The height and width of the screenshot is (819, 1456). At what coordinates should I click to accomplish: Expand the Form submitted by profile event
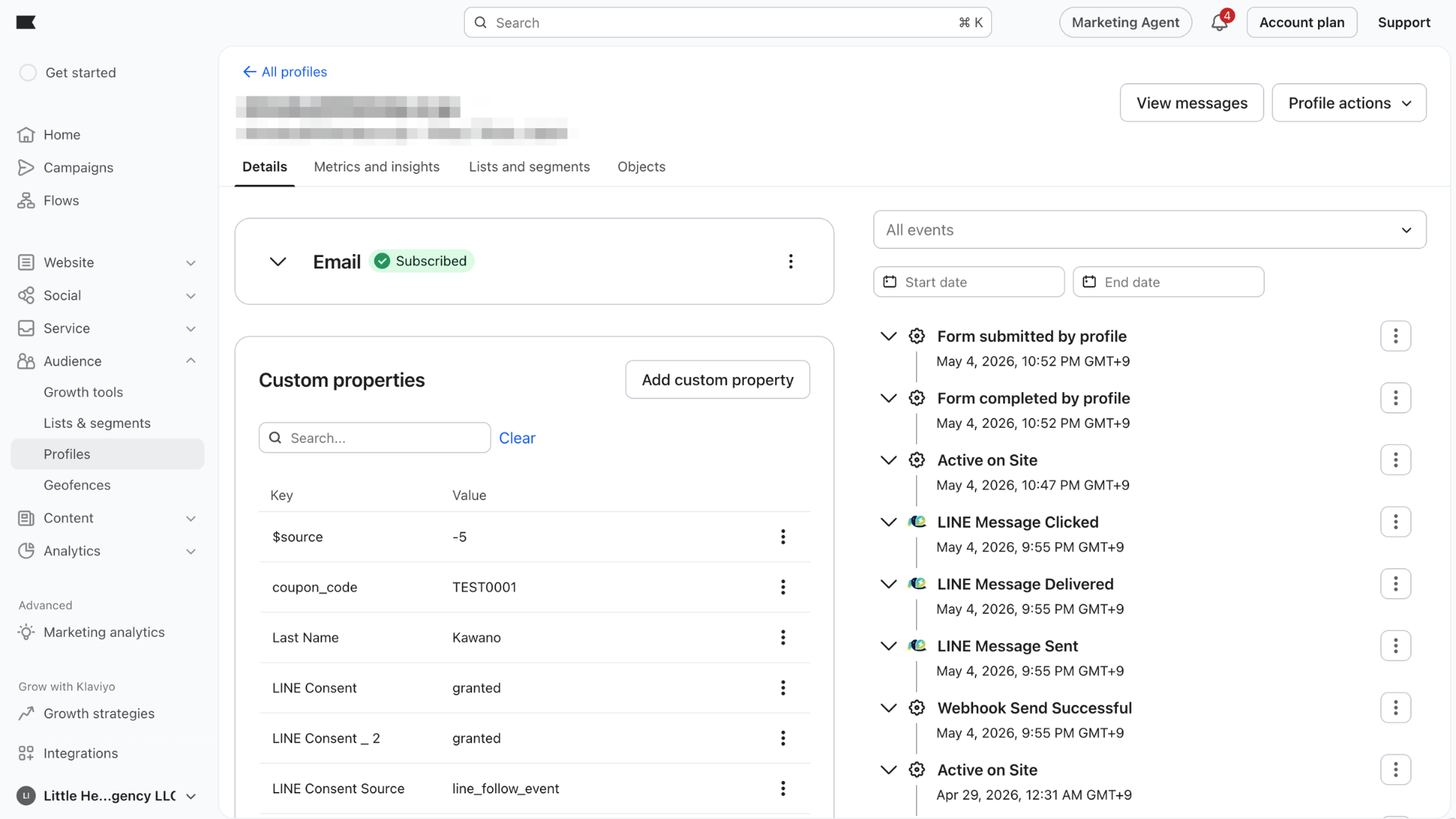click(888, 336)
